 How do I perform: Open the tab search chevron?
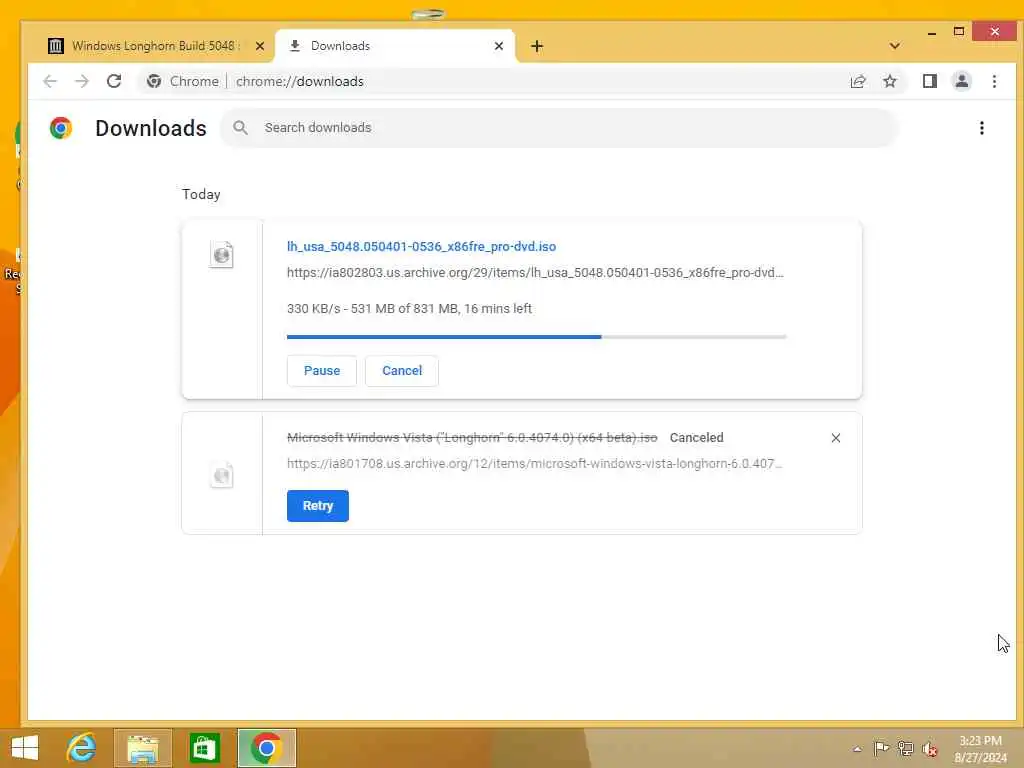[x=895, y=46]
